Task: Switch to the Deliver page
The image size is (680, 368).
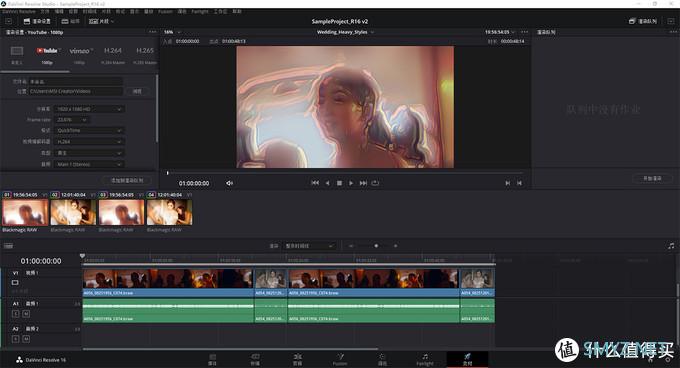Action: click(467, 359)
